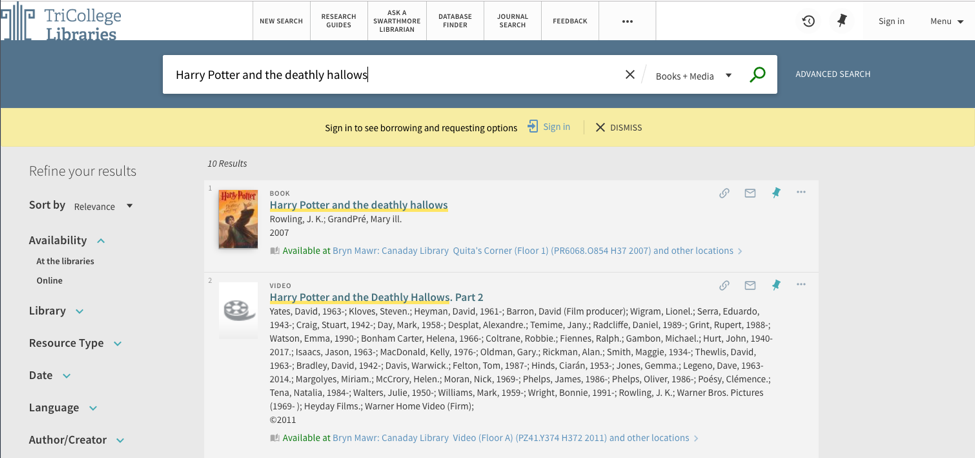Screen dimensions: 975x458
Task: Copy permalink for deathly hallows book result
Action: (724, 193)
